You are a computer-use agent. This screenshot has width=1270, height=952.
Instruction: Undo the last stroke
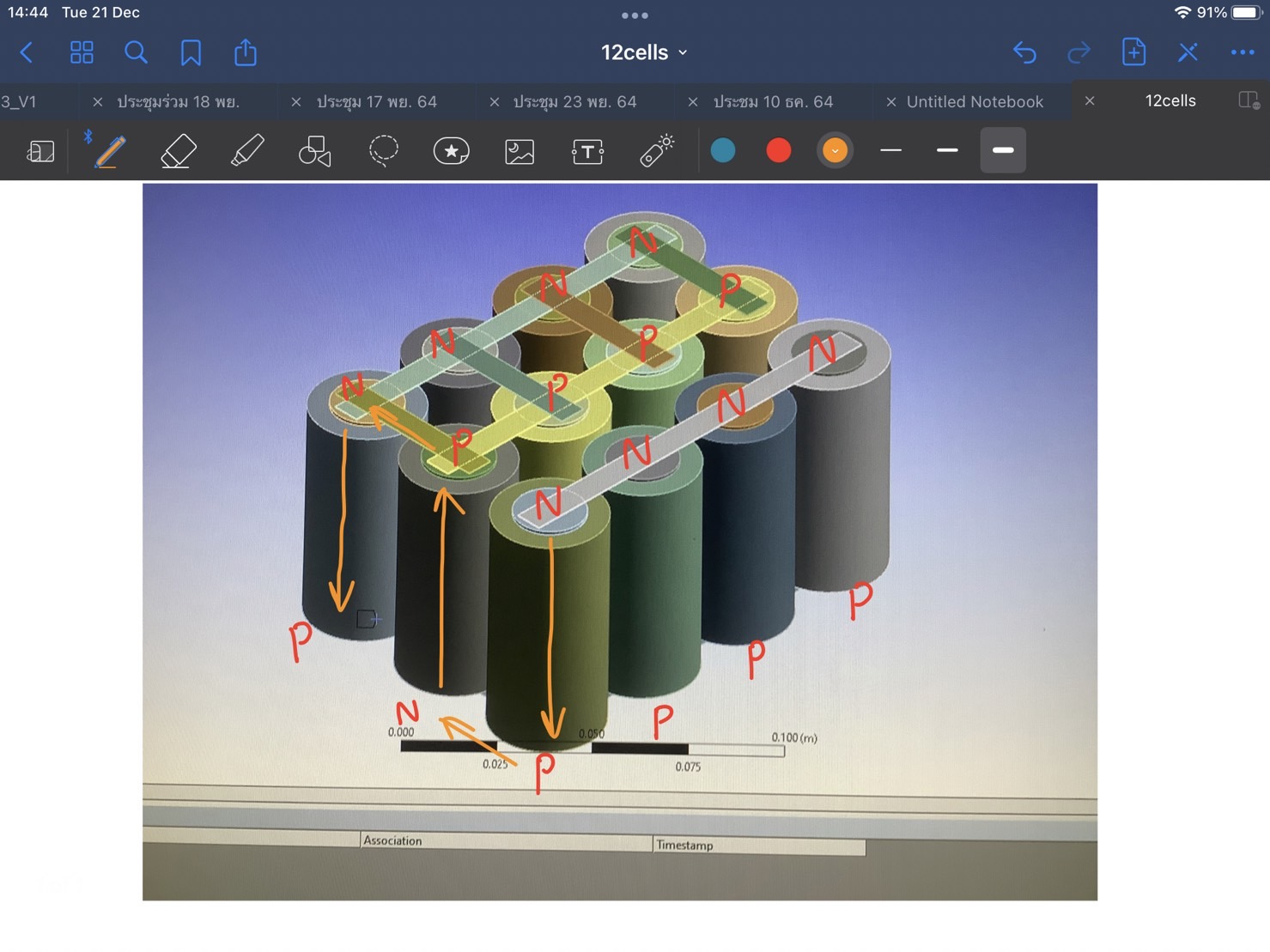point(1024,52)
